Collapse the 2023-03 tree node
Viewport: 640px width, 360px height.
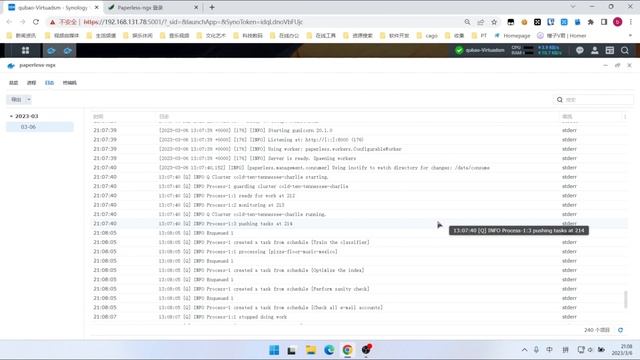11,116
